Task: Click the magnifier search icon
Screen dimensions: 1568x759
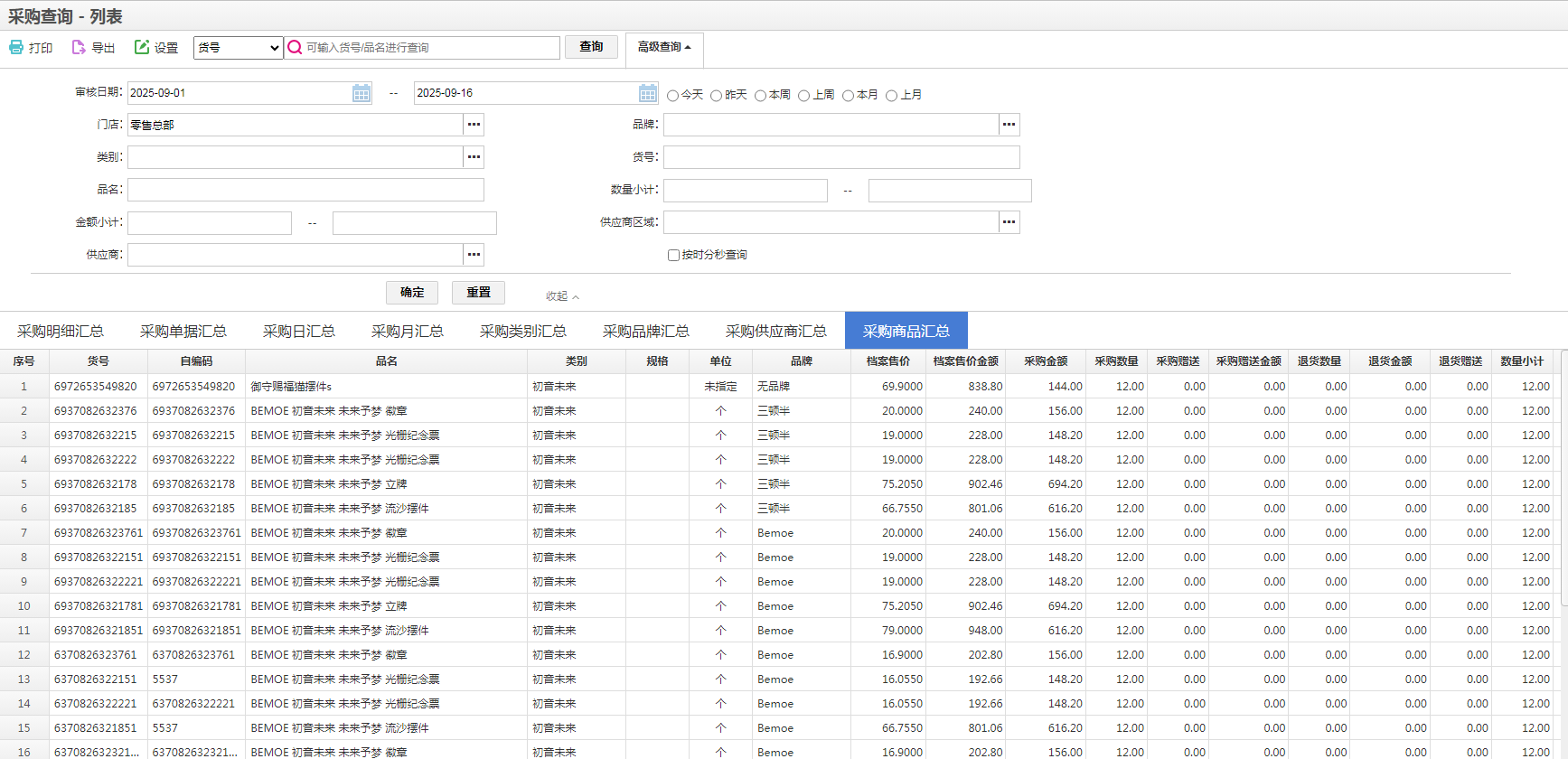Action: (295, 47)
